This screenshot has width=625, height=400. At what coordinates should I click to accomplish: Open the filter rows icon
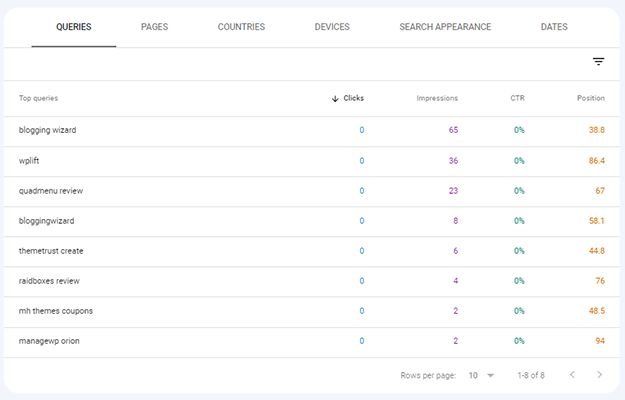pos(598,62)
